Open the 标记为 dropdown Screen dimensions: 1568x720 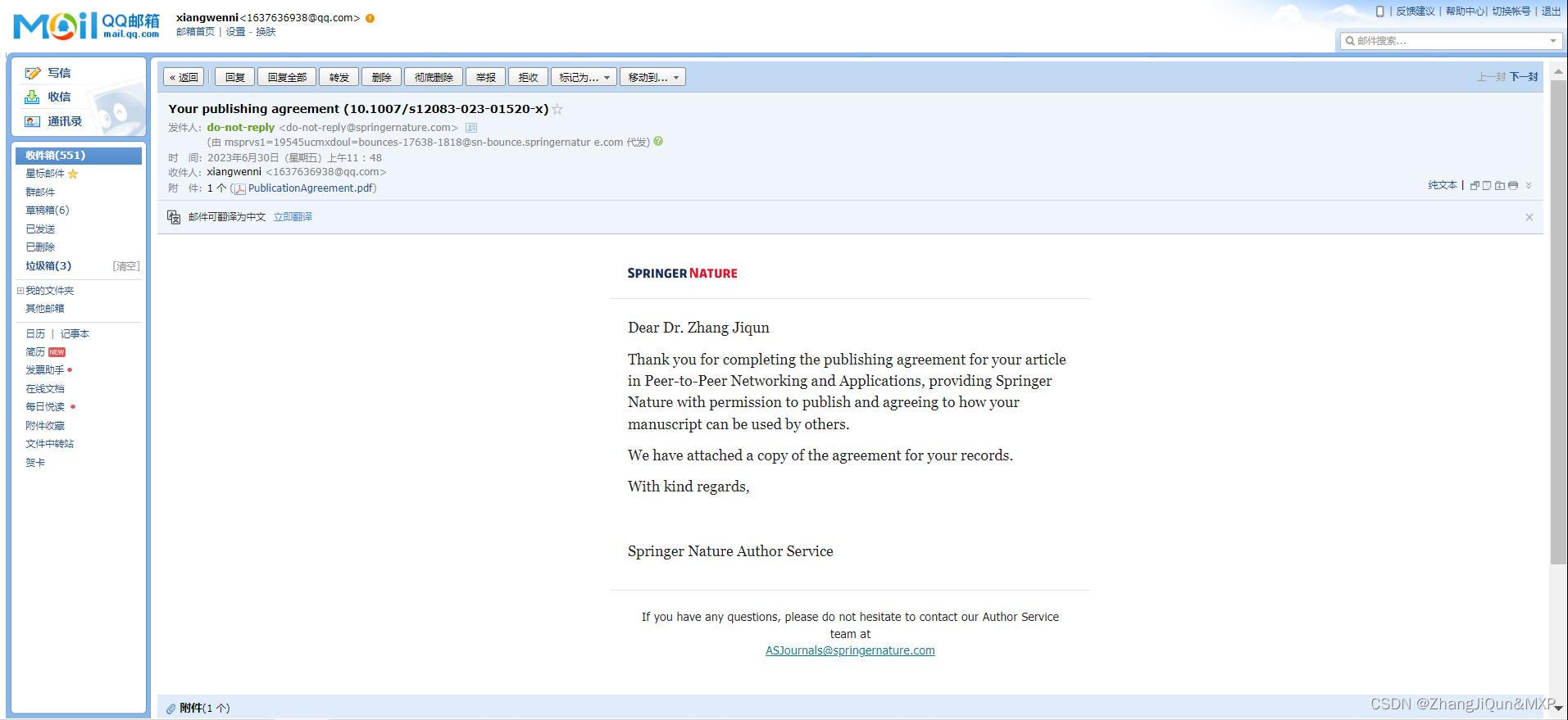pos(584,77)
